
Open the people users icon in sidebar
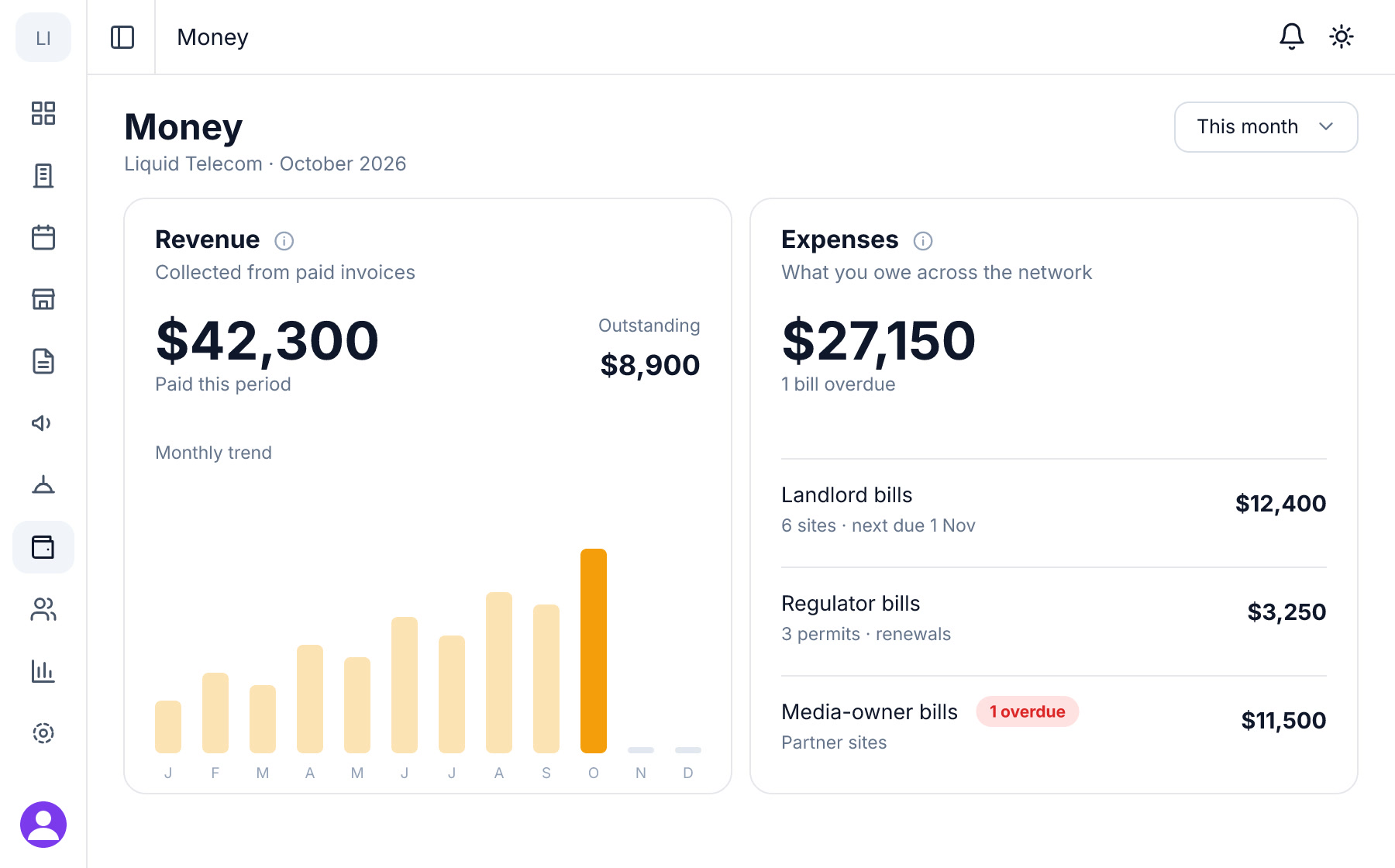(43, 609)
